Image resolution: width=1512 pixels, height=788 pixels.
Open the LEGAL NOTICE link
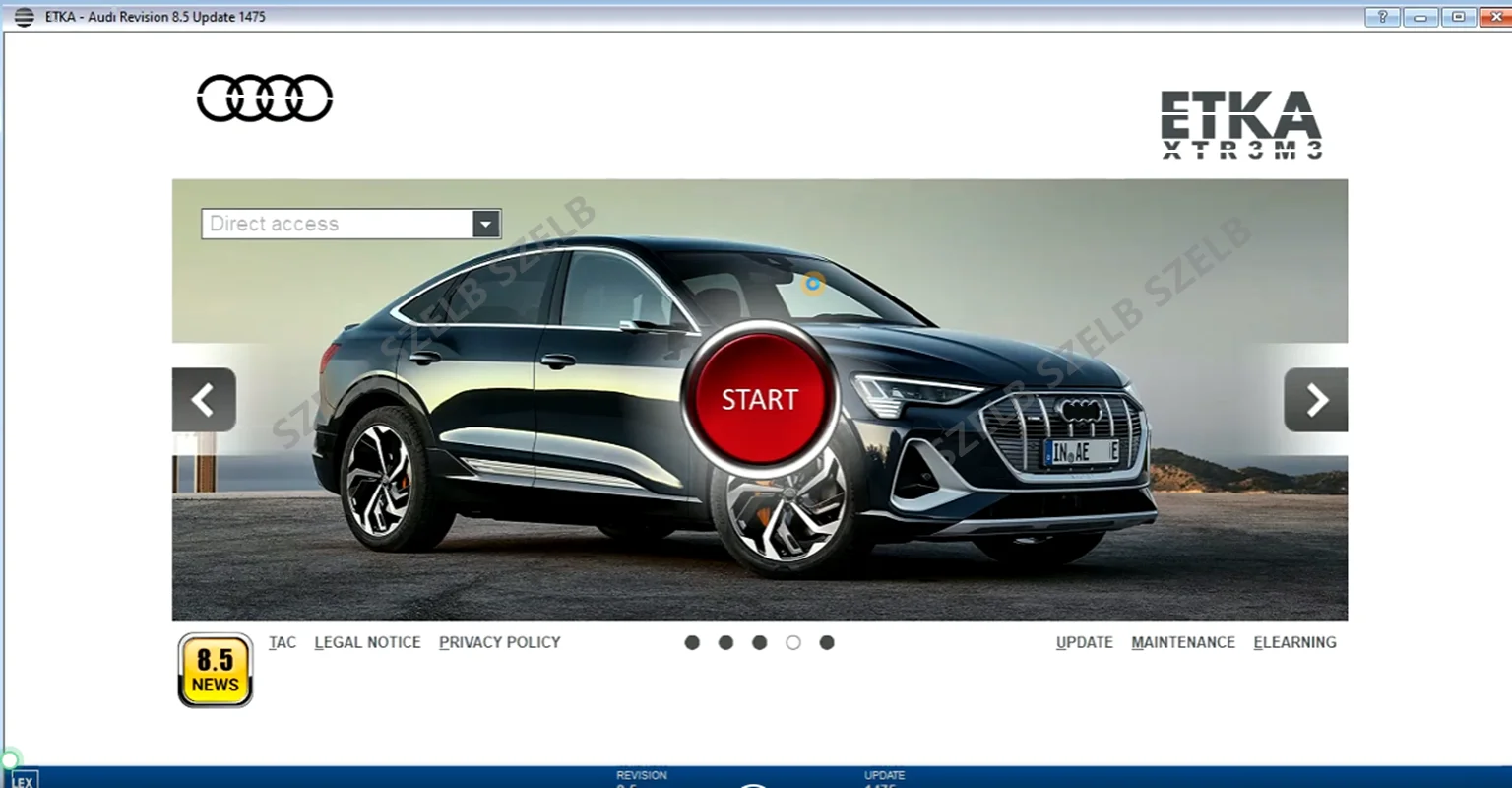click(x=368, y=642)
